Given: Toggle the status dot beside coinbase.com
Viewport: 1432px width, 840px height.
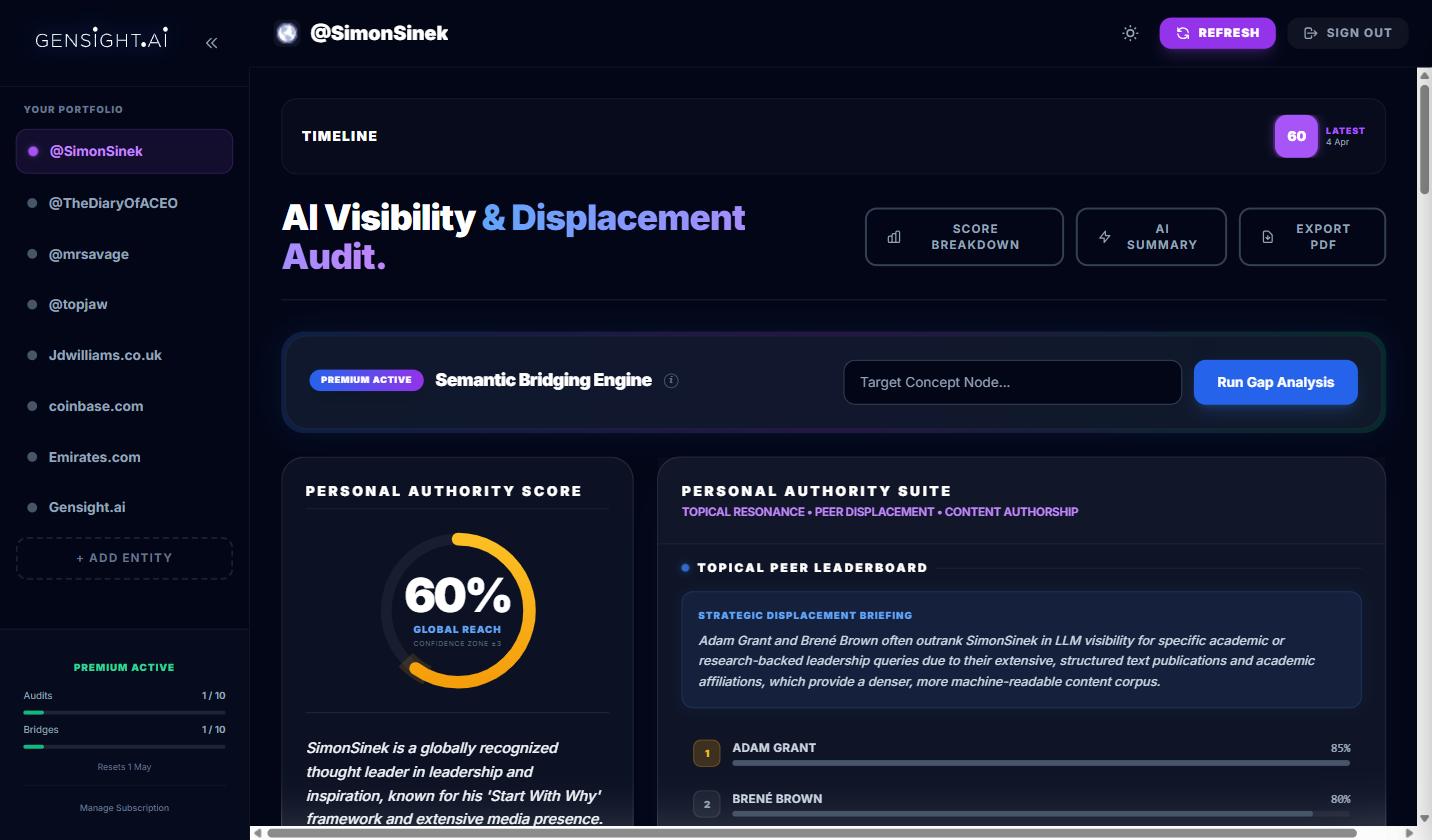Looking at the screenshot, I should tap(30, 406).
